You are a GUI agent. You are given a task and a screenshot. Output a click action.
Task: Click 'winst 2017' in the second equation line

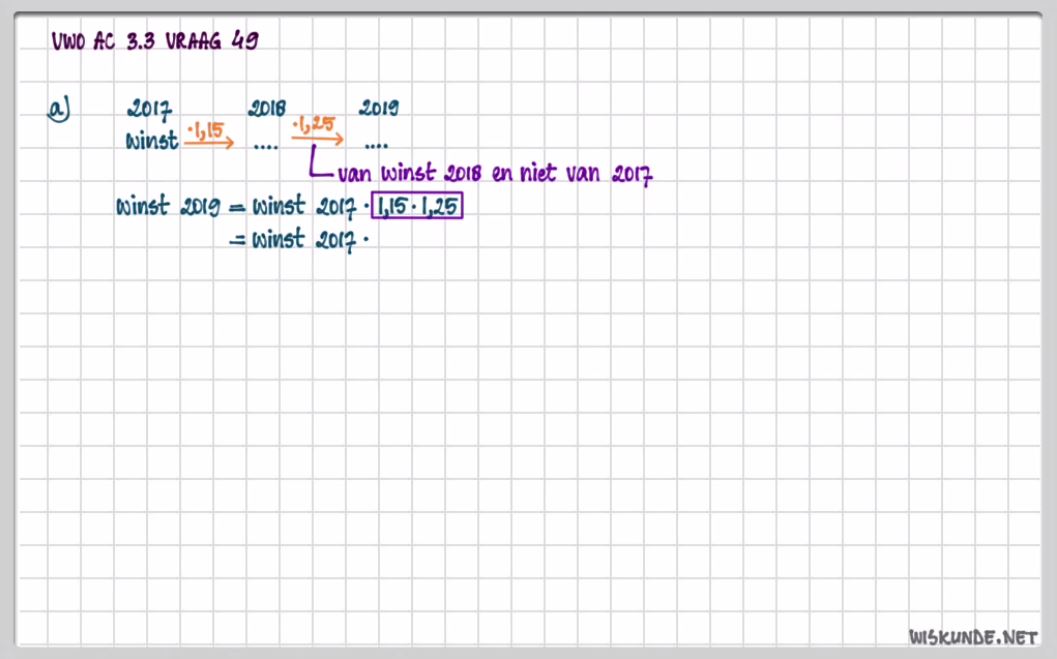pyautogui.click(x=304, y=240)
